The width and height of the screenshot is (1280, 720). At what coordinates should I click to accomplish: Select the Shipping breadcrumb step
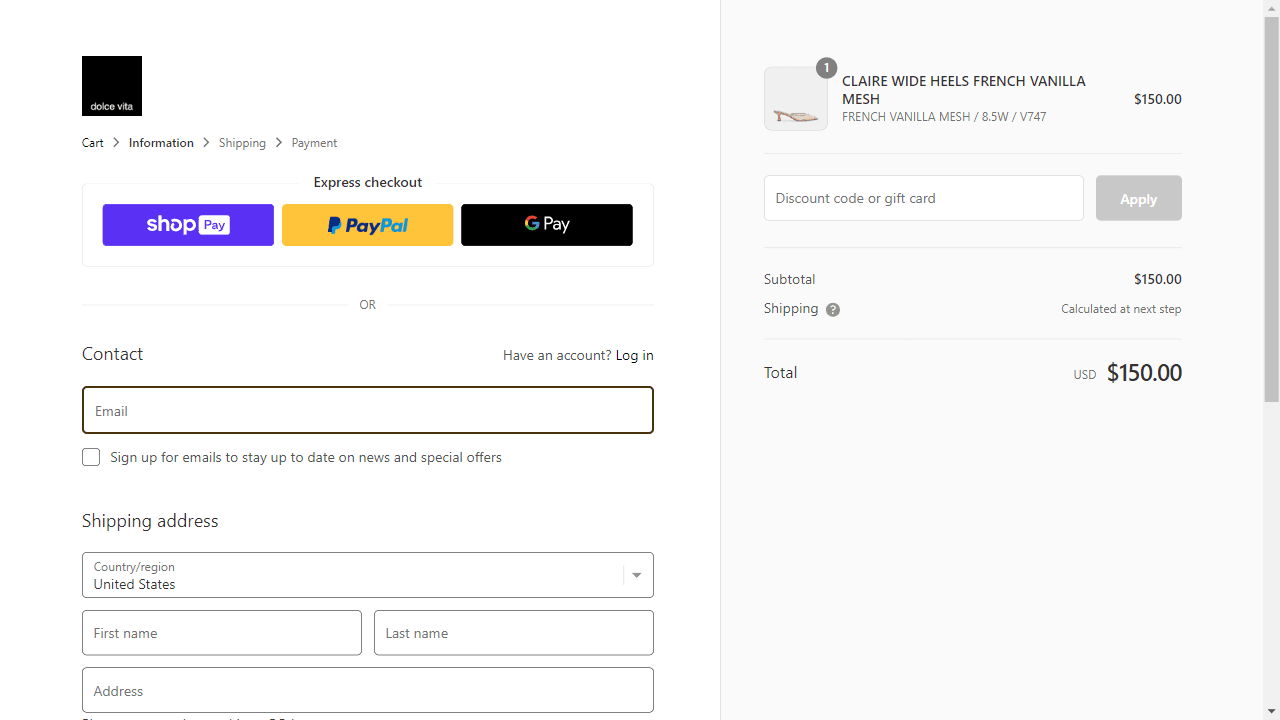coord(242,143)
